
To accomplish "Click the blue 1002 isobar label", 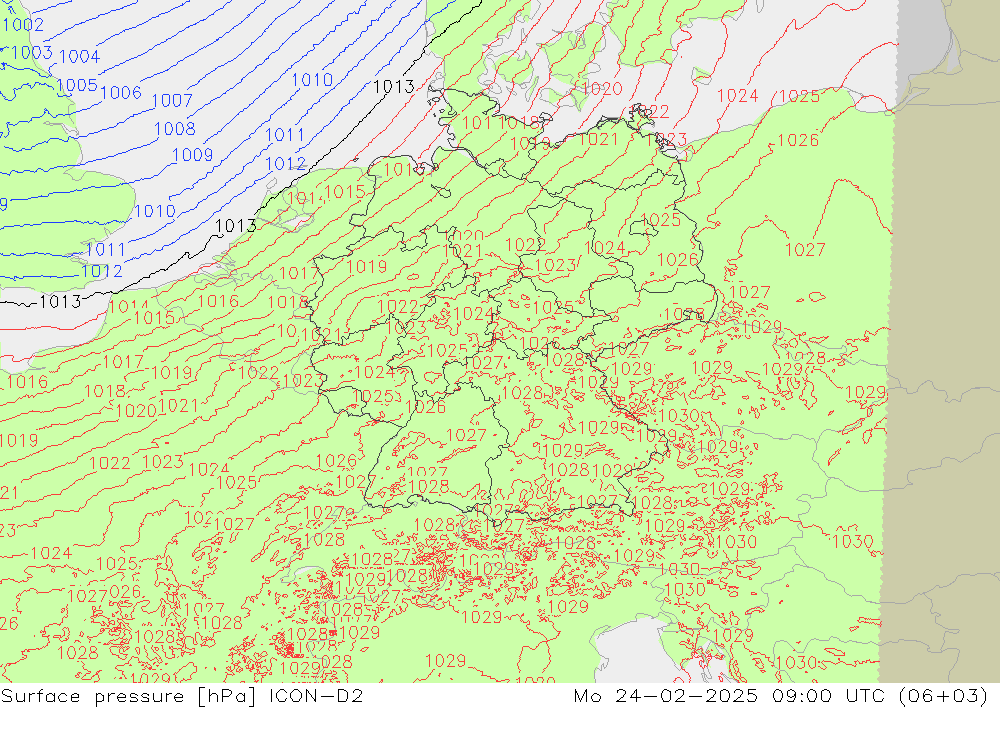I will coord(24,25).
